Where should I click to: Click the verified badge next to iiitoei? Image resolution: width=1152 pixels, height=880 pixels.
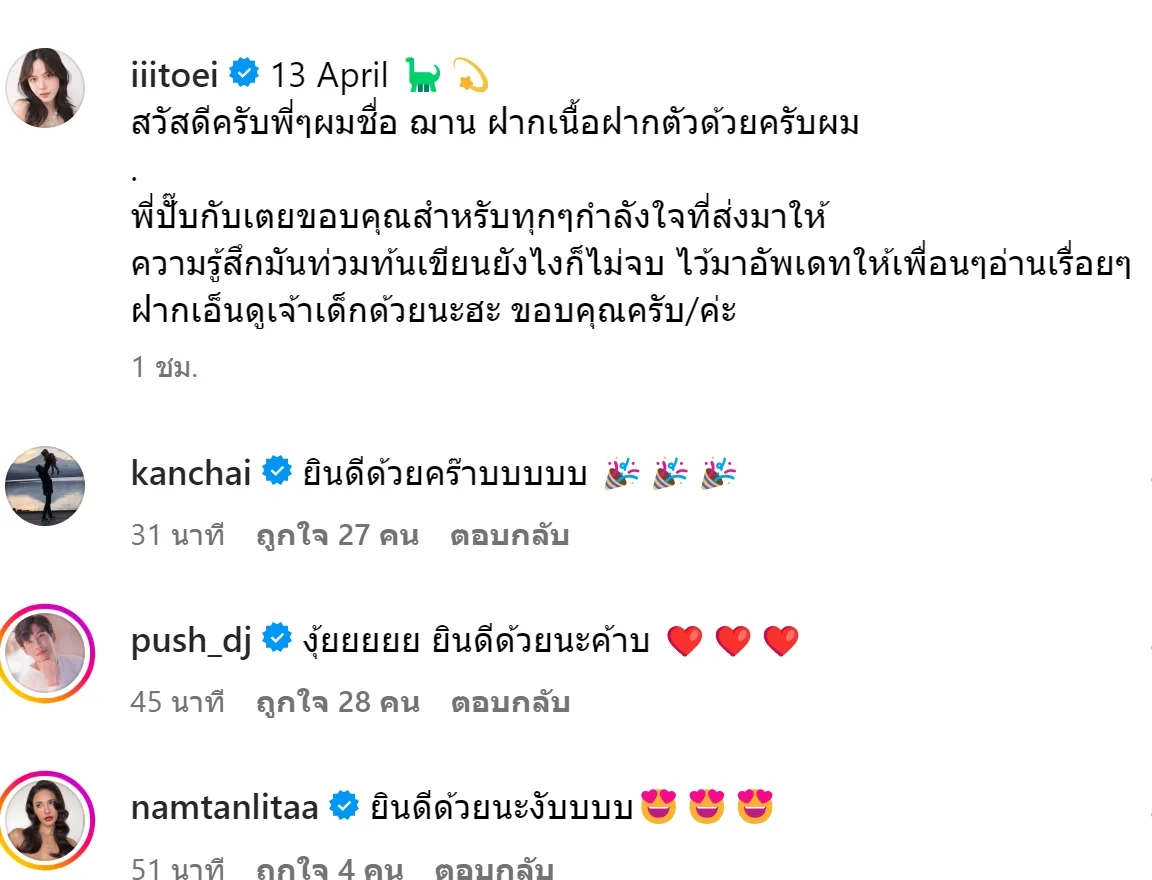click(x=244, y=73)
